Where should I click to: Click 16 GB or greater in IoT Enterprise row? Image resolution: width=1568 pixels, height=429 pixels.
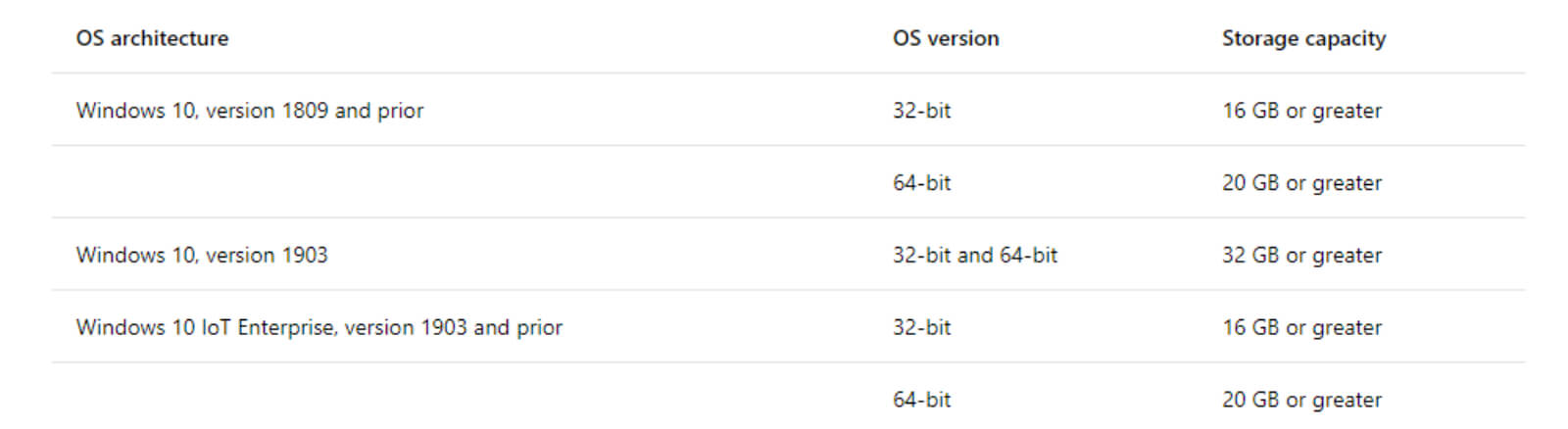[1301, 328]
